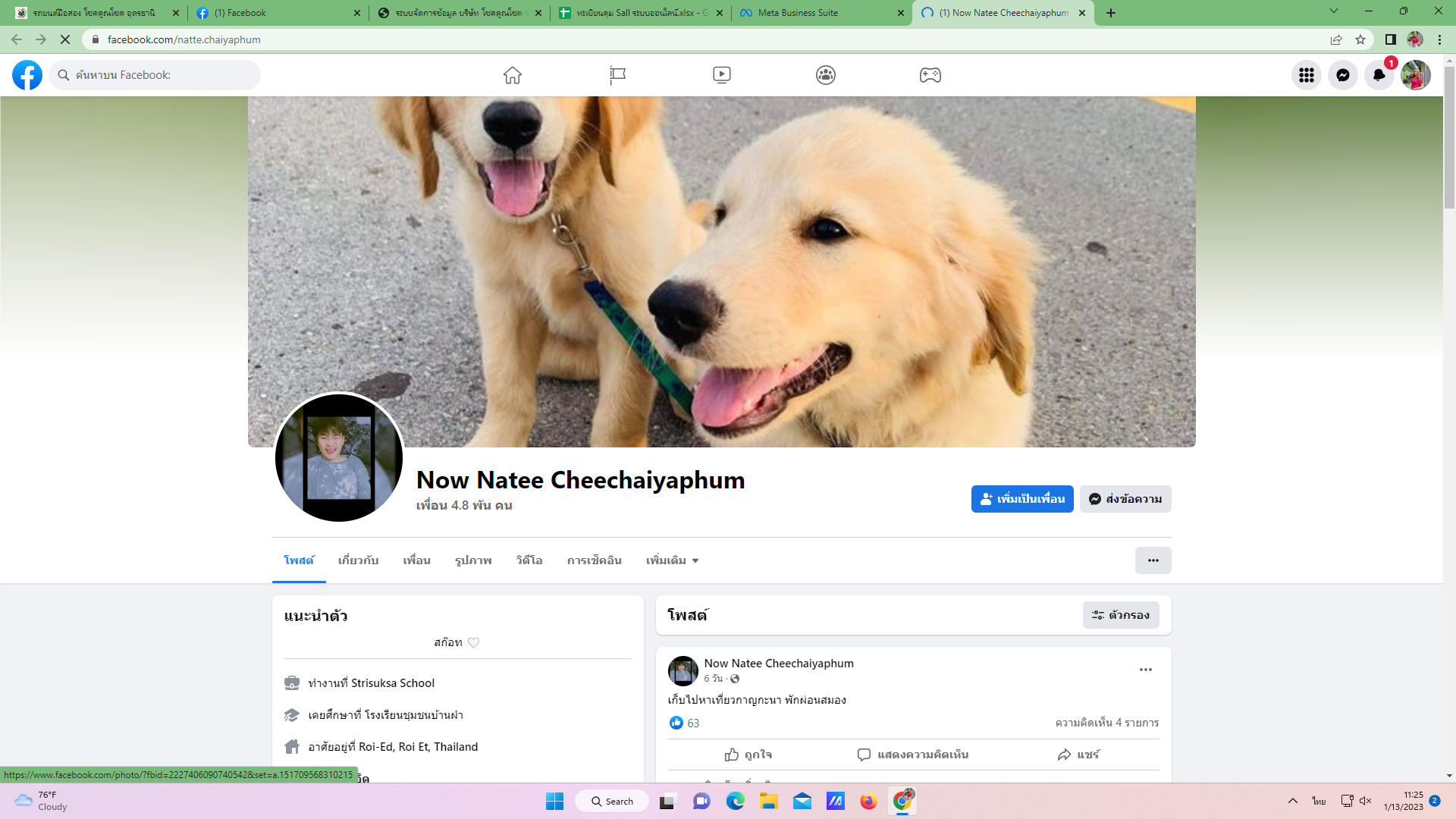Open the Pages flag icon
Screen dimensions: 1456x819
[x=617, y=75]
